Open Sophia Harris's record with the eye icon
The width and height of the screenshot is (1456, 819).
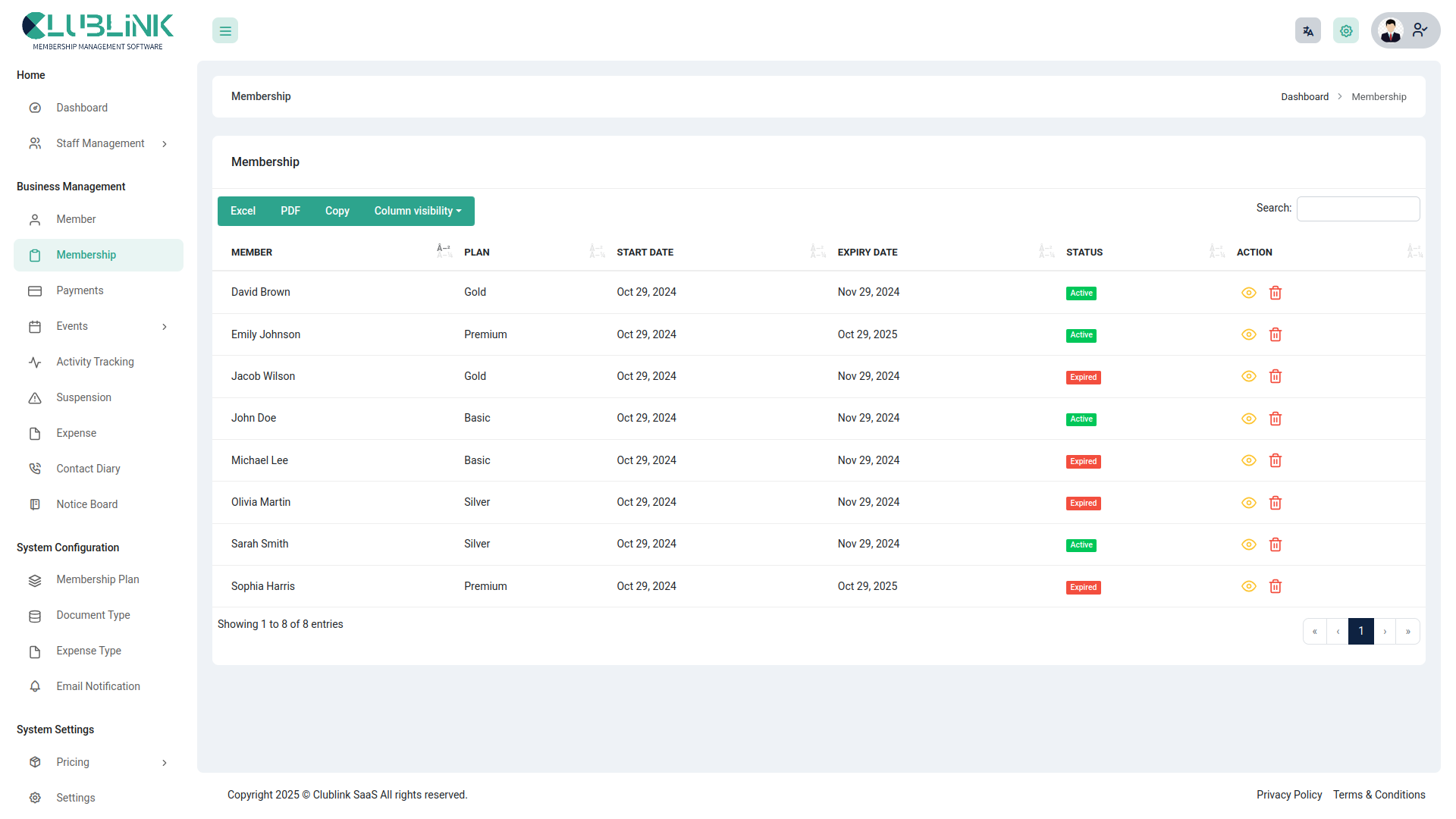(1249, 586)
